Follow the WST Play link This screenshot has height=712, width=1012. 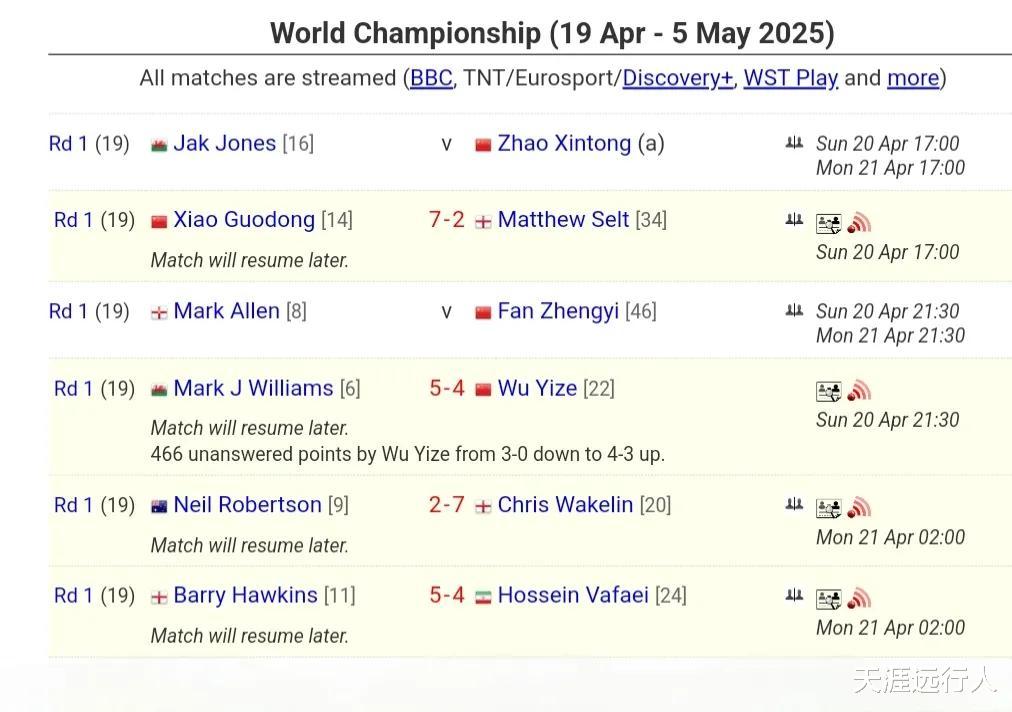coord(790,78)
